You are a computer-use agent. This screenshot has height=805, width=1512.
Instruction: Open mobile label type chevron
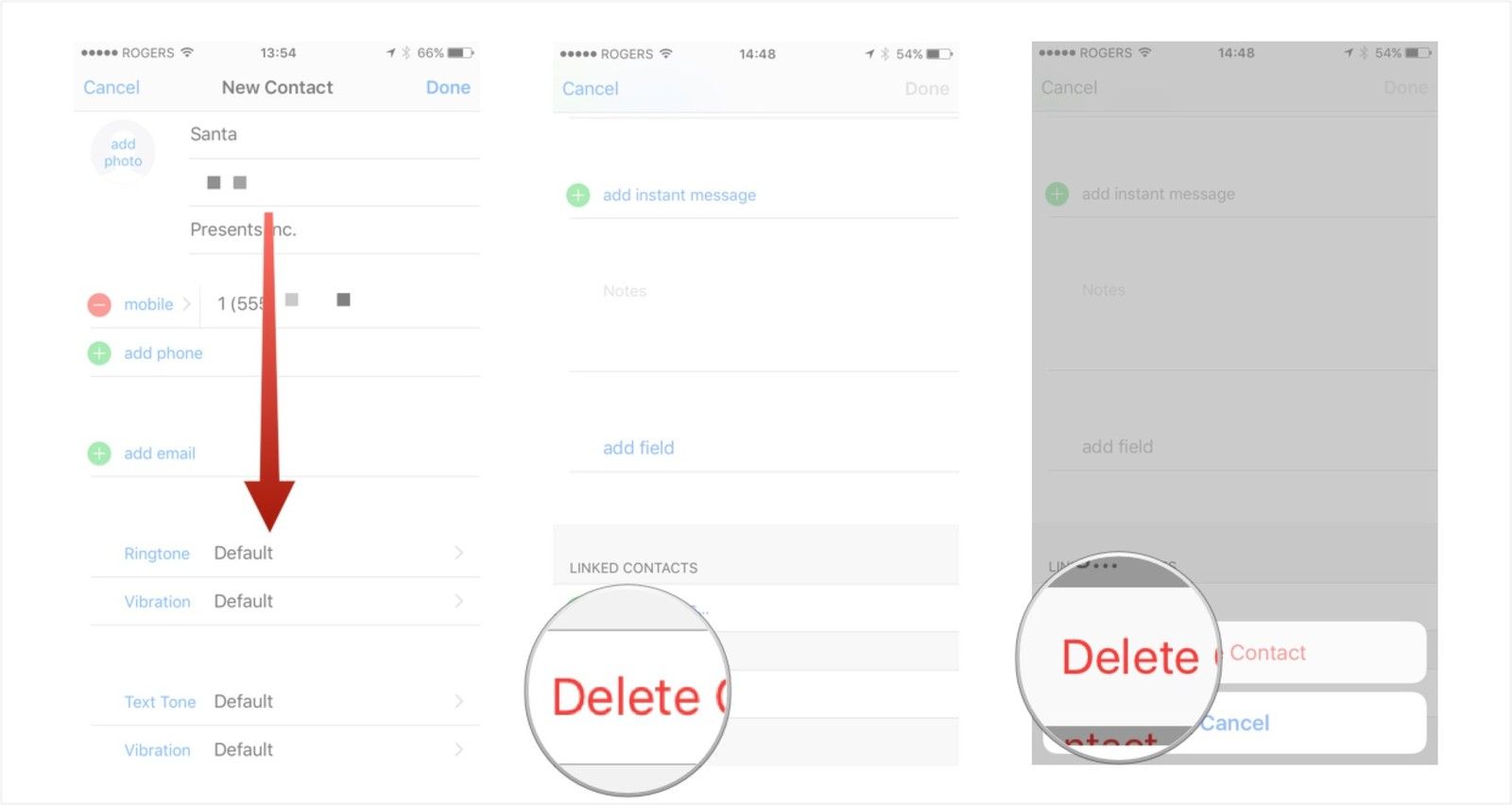coord(187,304)
